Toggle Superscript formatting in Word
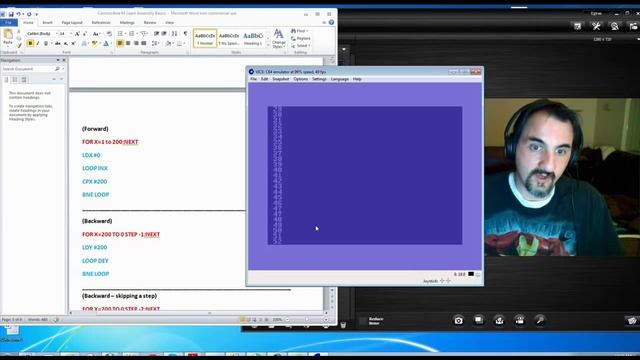This screenshot has height=360, width=640. [x=73, y=43]
